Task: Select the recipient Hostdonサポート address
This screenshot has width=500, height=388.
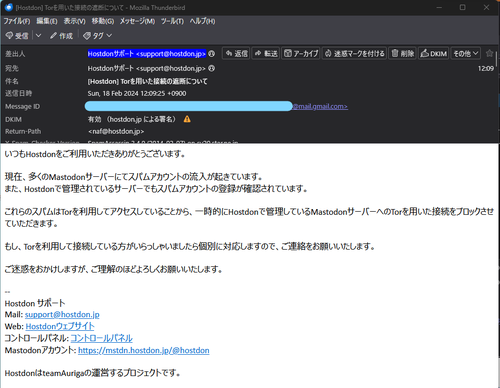Action: tap(147, 68)
